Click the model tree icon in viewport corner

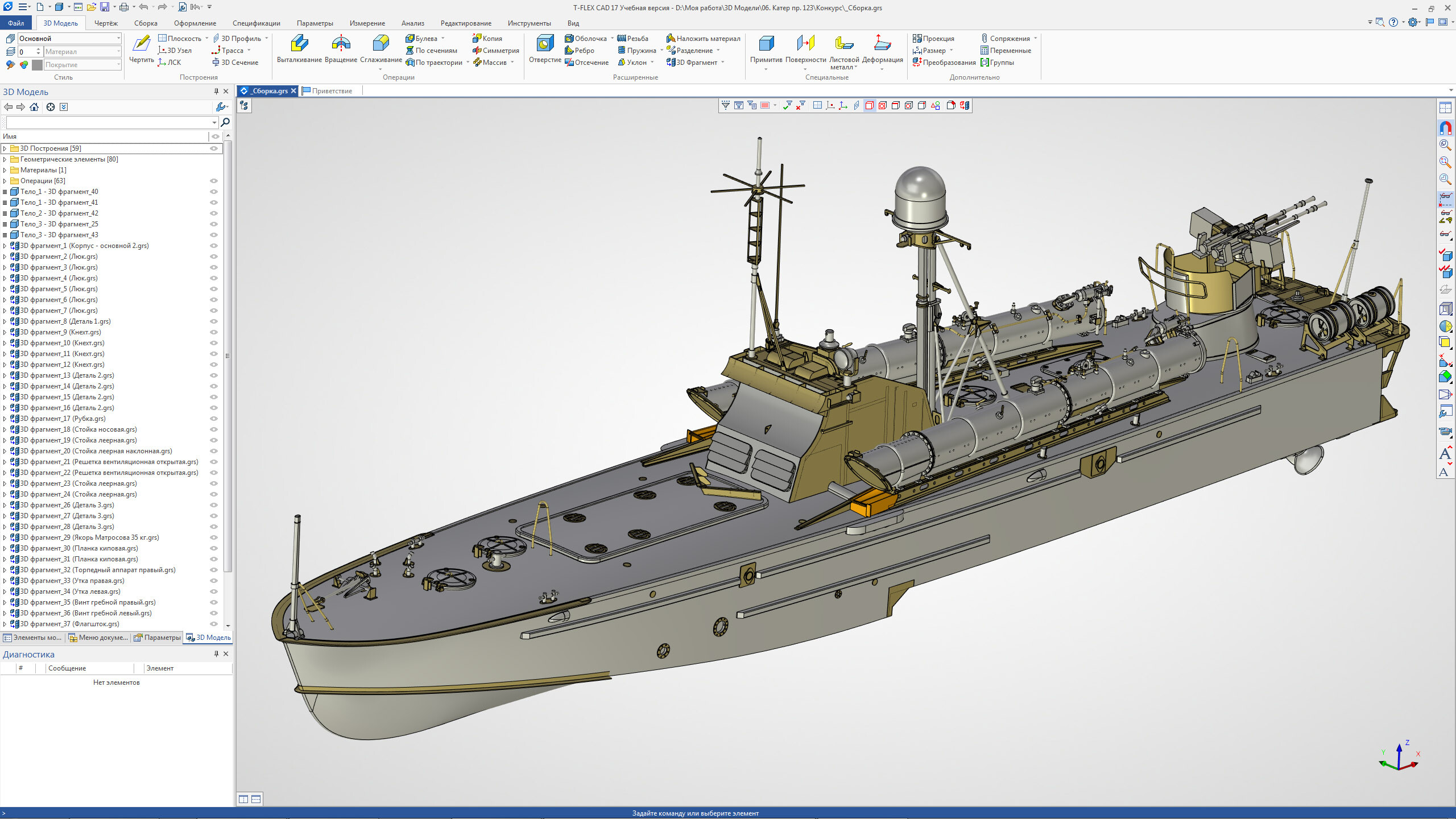point(244,105)
